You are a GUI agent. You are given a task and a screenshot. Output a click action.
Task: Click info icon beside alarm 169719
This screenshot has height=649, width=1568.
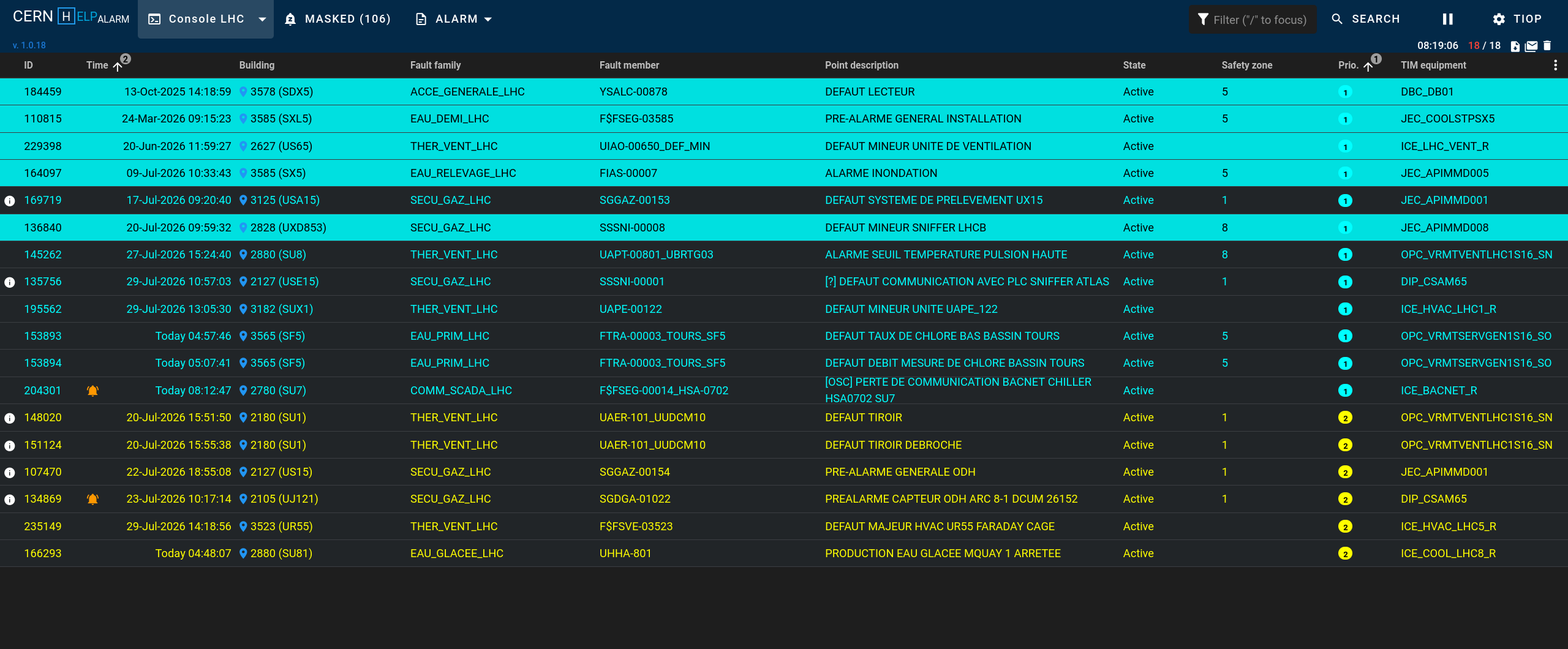(10, 201)
